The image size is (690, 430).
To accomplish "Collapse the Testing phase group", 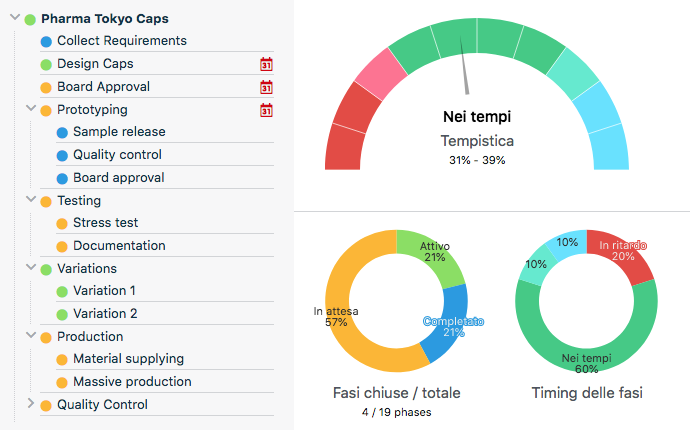I will tap(30, 200).
